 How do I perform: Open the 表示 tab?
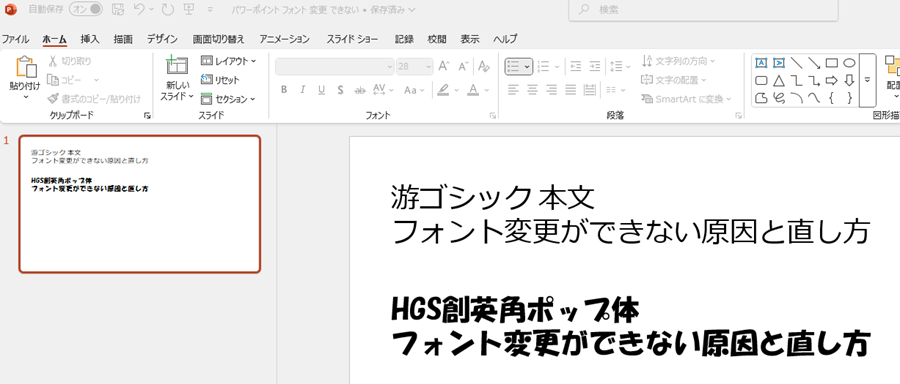click(x=470, y=39)
